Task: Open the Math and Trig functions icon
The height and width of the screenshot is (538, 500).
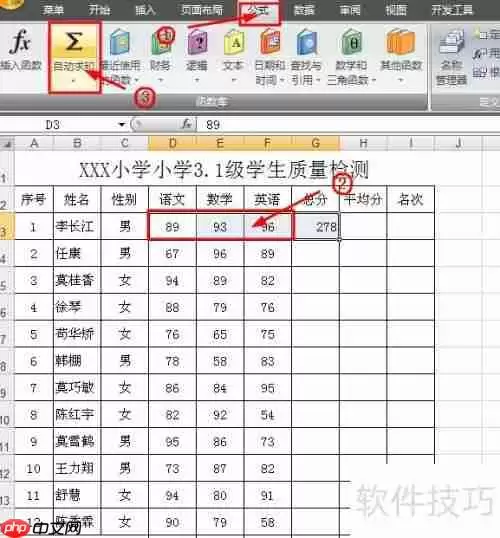Action: pos(351,43)
